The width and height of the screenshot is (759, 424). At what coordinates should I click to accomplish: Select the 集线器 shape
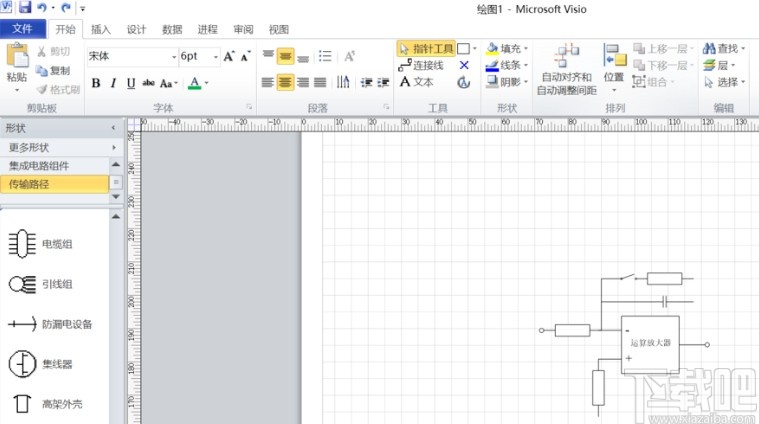point(41,364)
